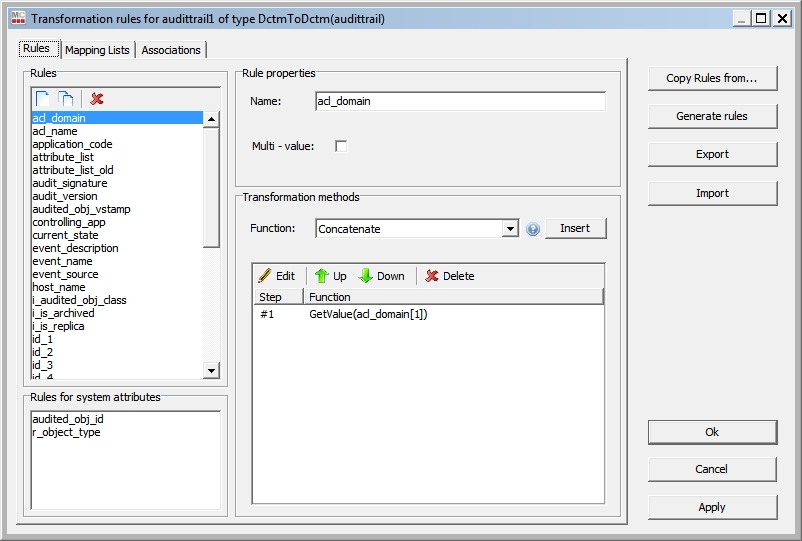Viewport: 802px width, 541px height.
Task: Select the r_object_type system attribute rule
Action: click(66, 432)
